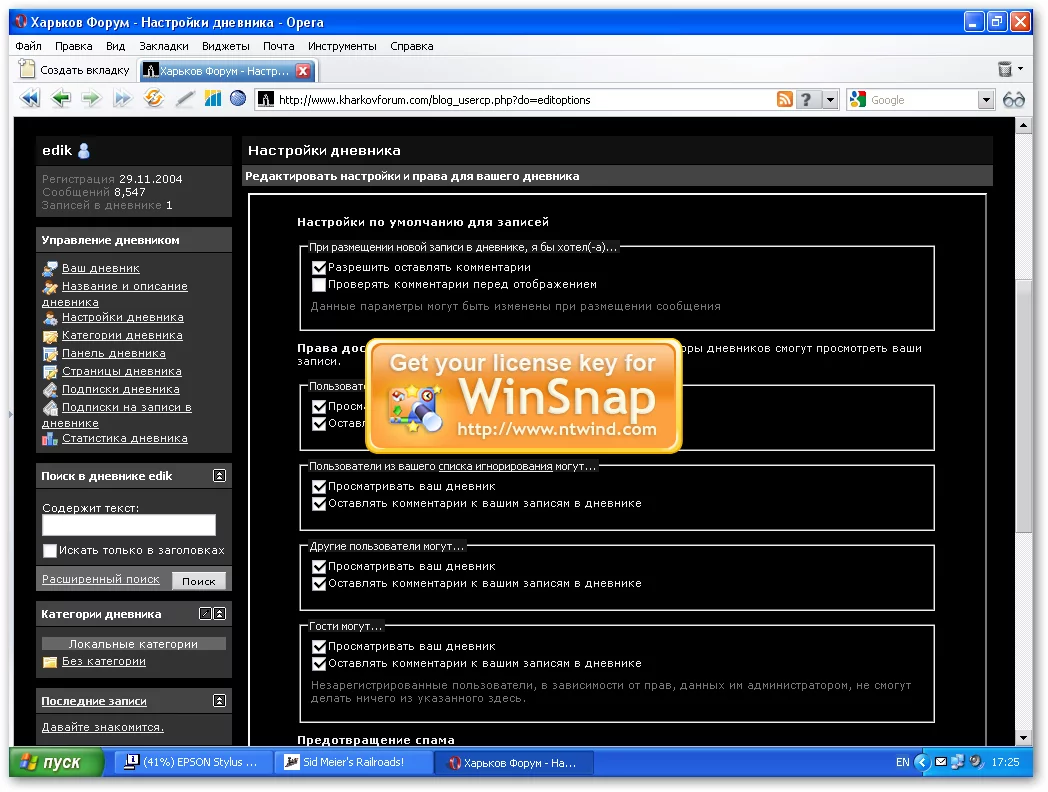This screenshot has width=1048, height=792.
Task: Click the user status icon beside edik
Action: tap(84, 150)
